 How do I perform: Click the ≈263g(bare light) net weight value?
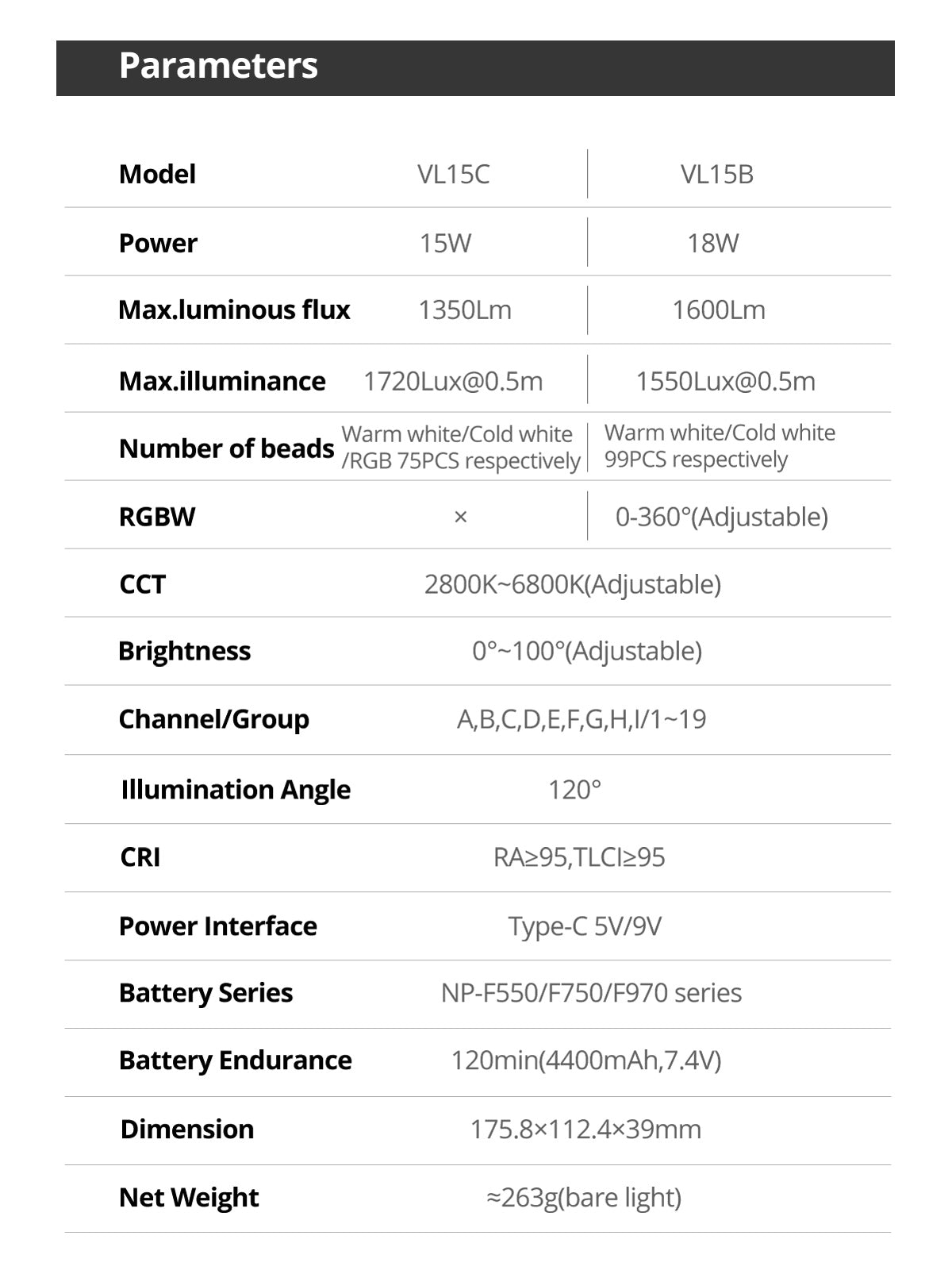pyautogui.click(x=584, y=1197)
